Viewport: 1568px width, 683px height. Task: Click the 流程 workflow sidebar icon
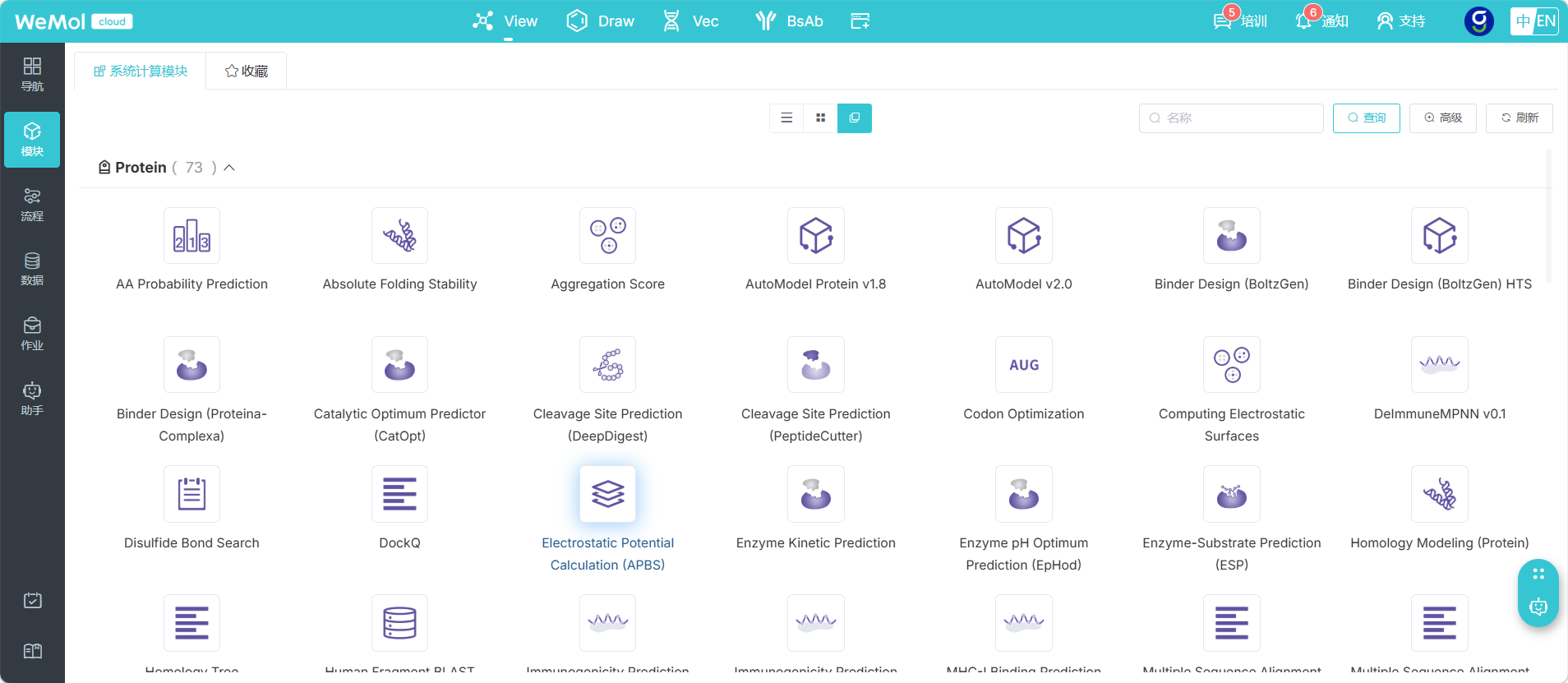pos(32,205)
